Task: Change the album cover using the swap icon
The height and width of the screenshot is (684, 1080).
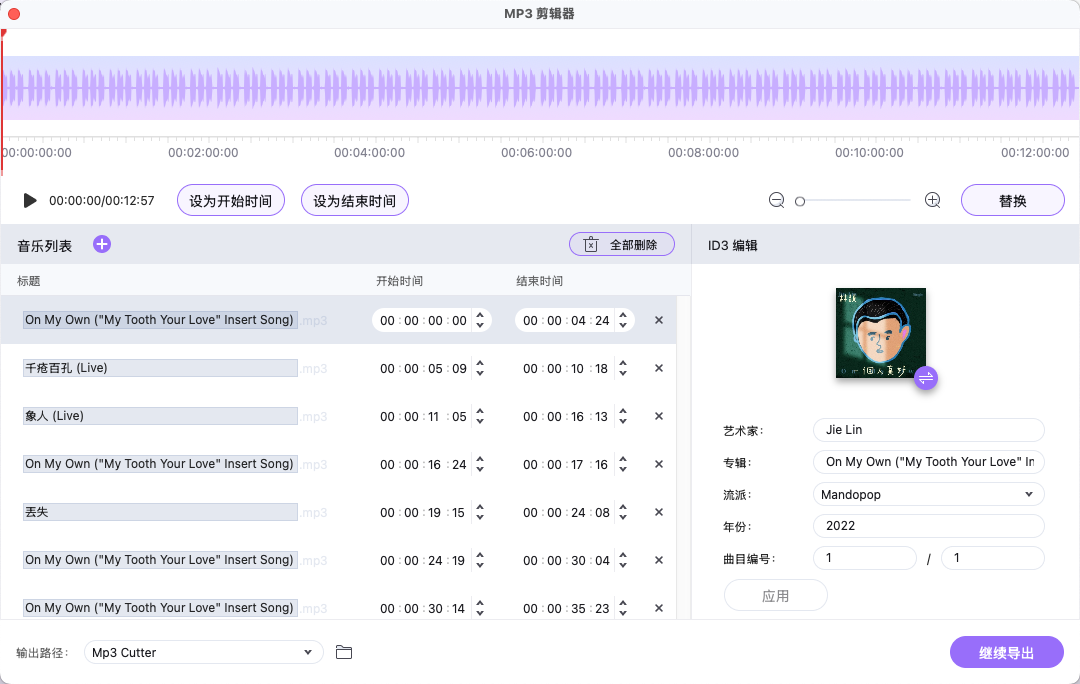Action: (925, 378)
